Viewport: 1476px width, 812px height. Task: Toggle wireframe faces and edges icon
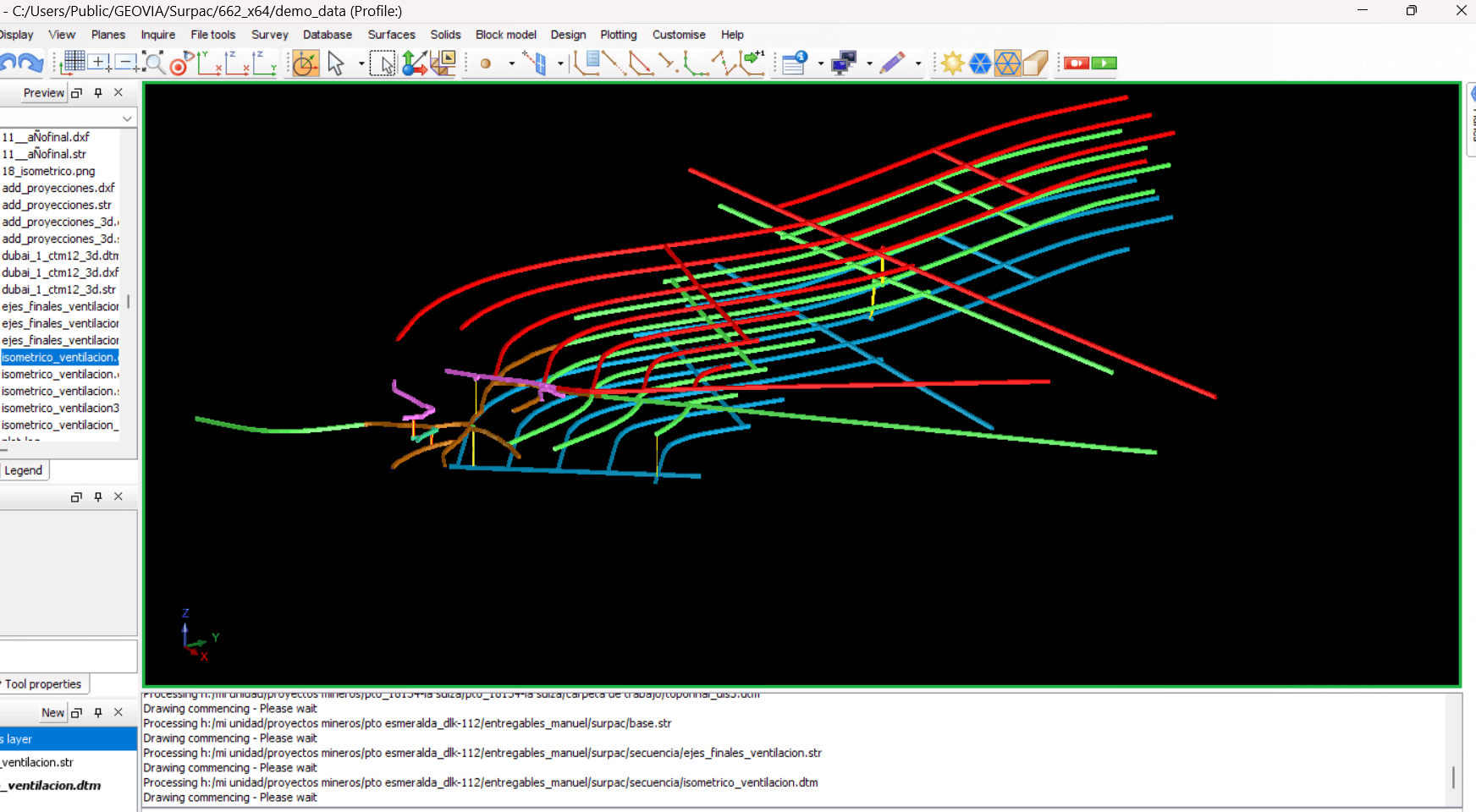click(x=1007, y=63)
